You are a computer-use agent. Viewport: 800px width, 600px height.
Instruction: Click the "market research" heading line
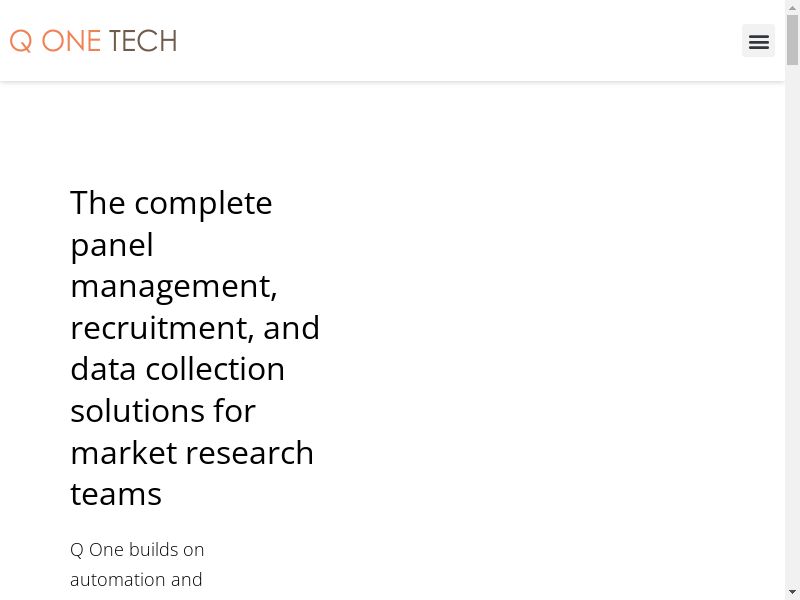192,453
